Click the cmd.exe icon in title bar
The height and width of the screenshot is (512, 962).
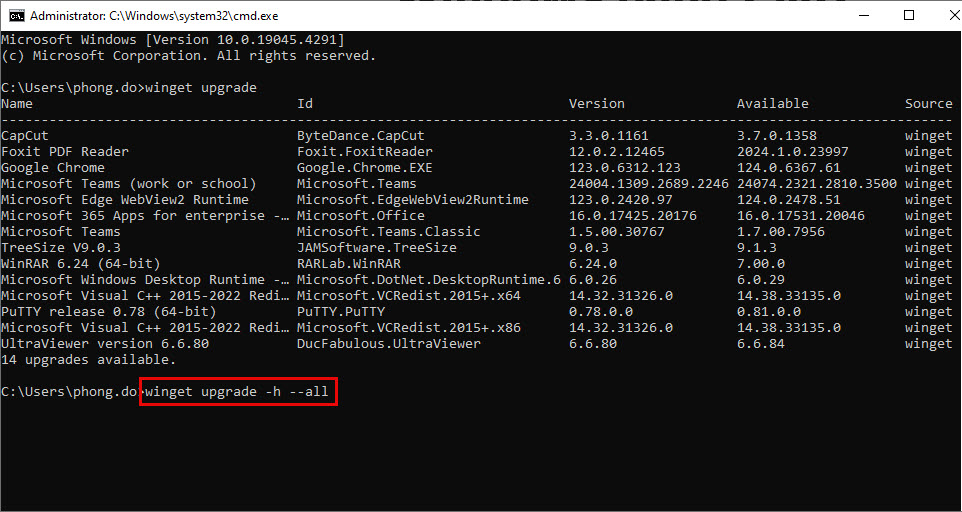point(15,15)
